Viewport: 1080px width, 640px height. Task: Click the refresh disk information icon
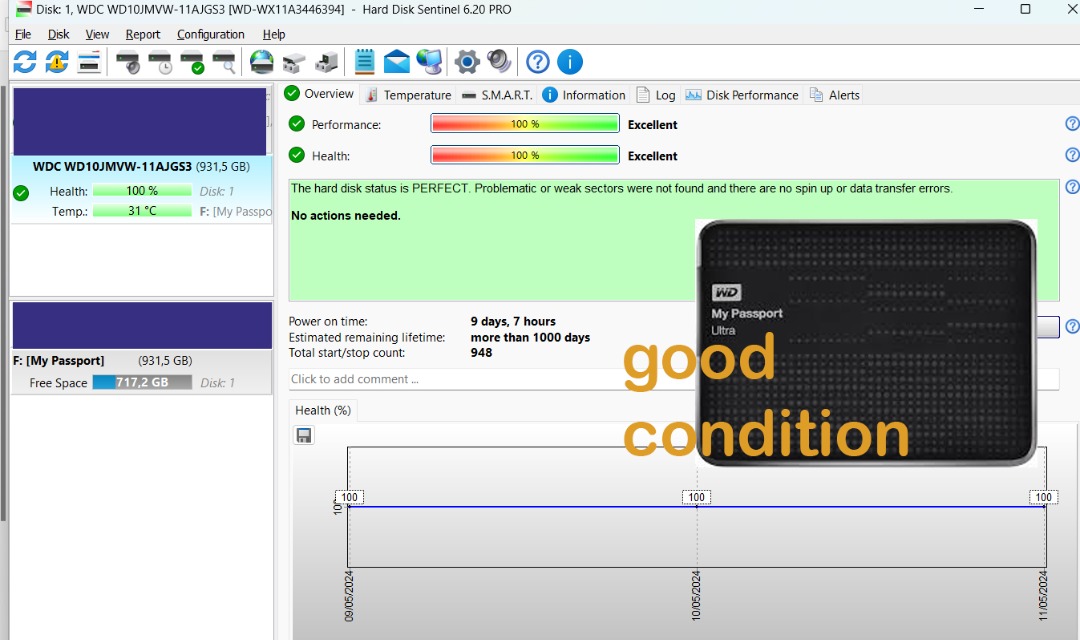pyautogui.click(x=25, y=62)
